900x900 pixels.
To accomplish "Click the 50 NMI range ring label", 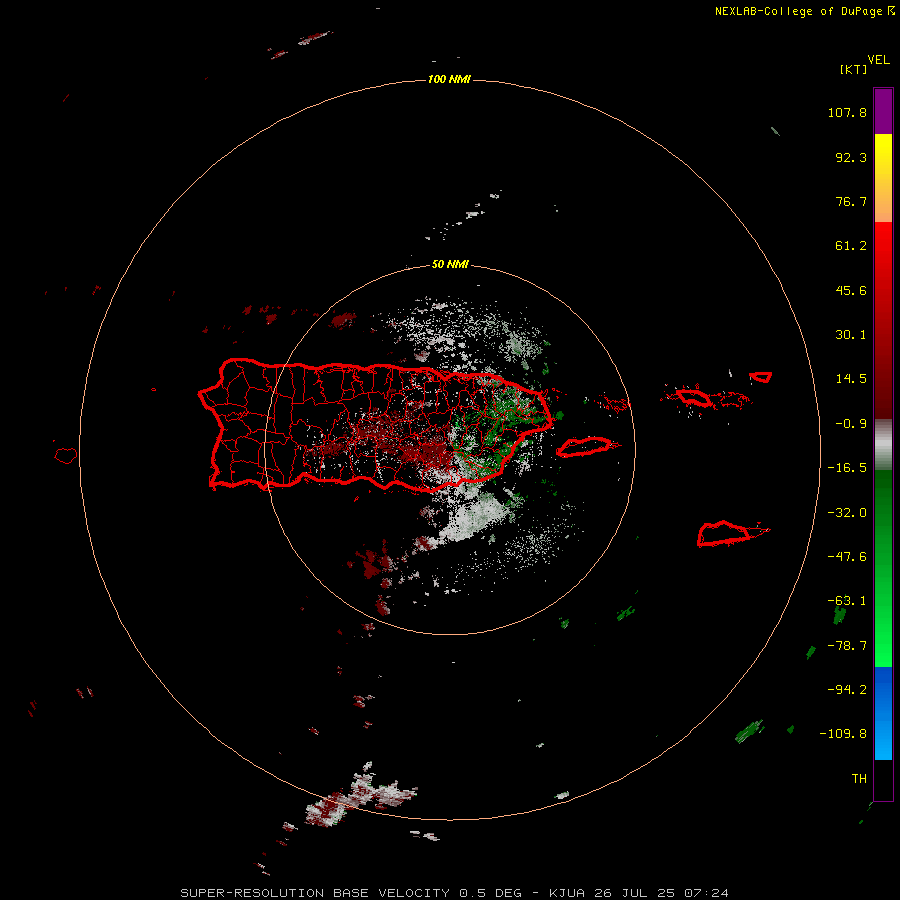I will (x=450, y=264).
